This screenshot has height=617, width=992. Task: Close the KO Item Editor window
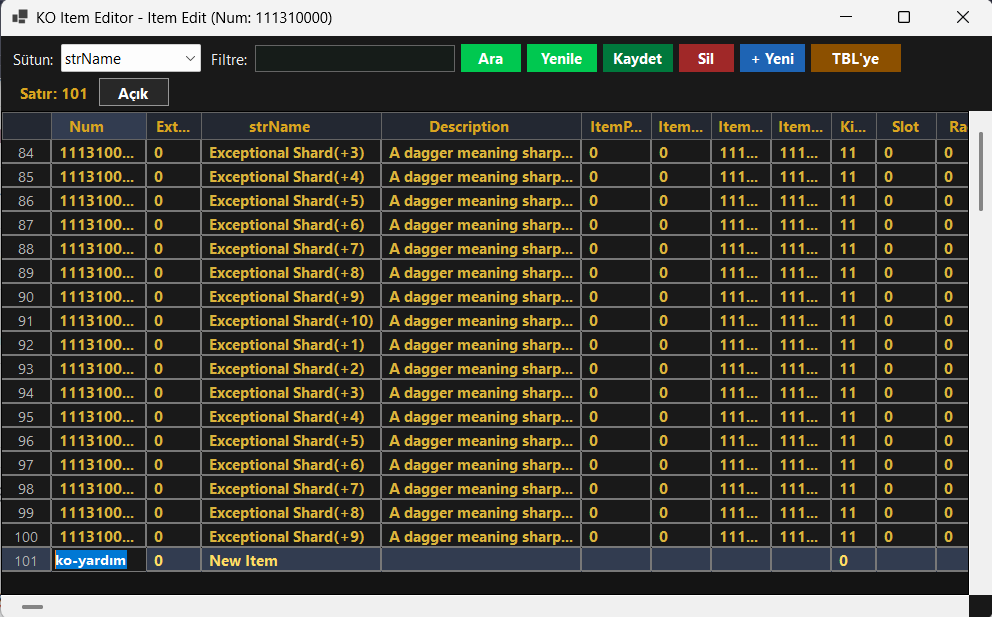[963, 17]
